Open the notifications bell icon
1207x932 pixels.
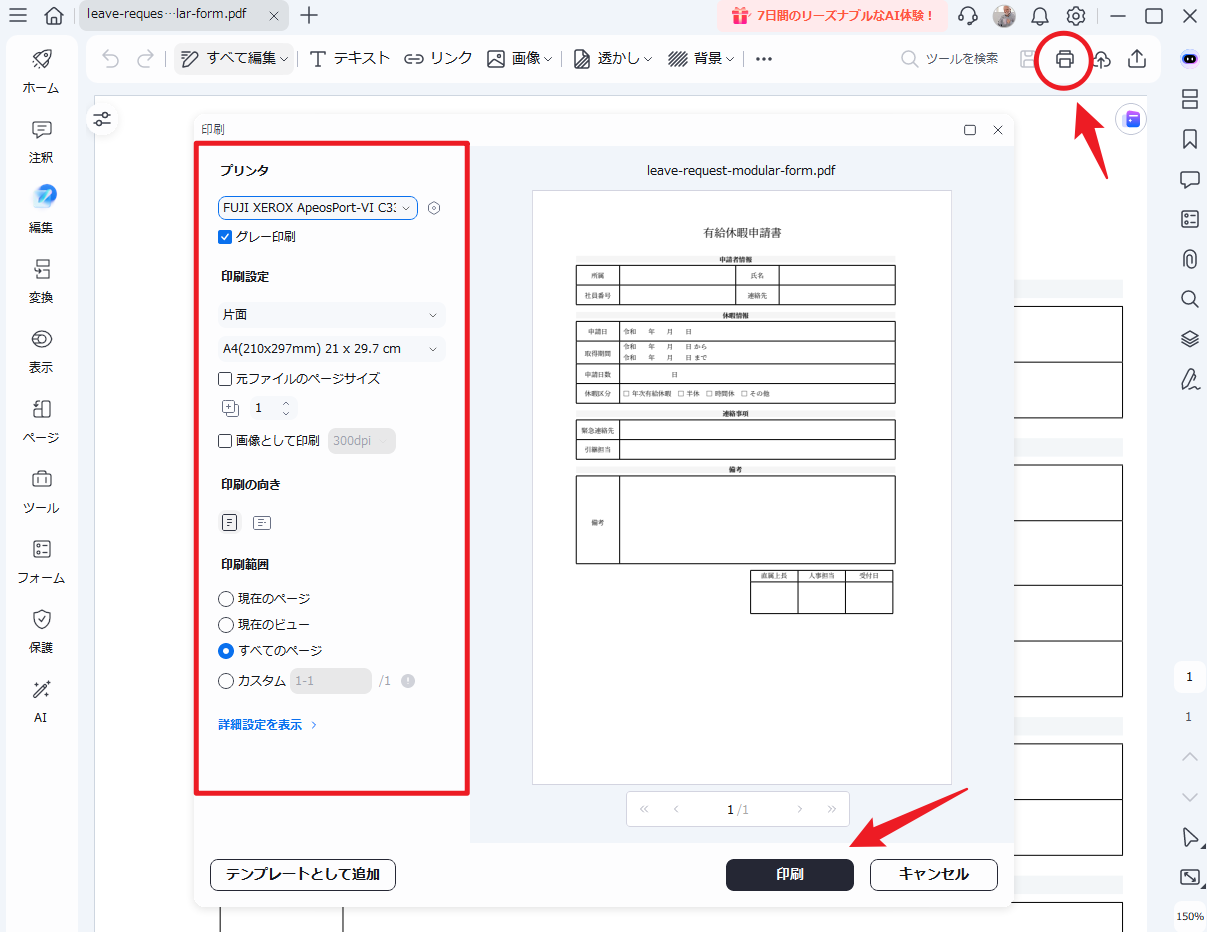(1040, 16)
